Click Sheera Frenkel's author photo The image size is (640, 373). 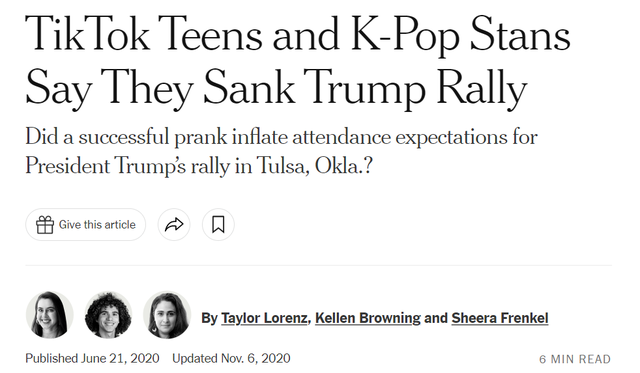[x=167, y=315]
